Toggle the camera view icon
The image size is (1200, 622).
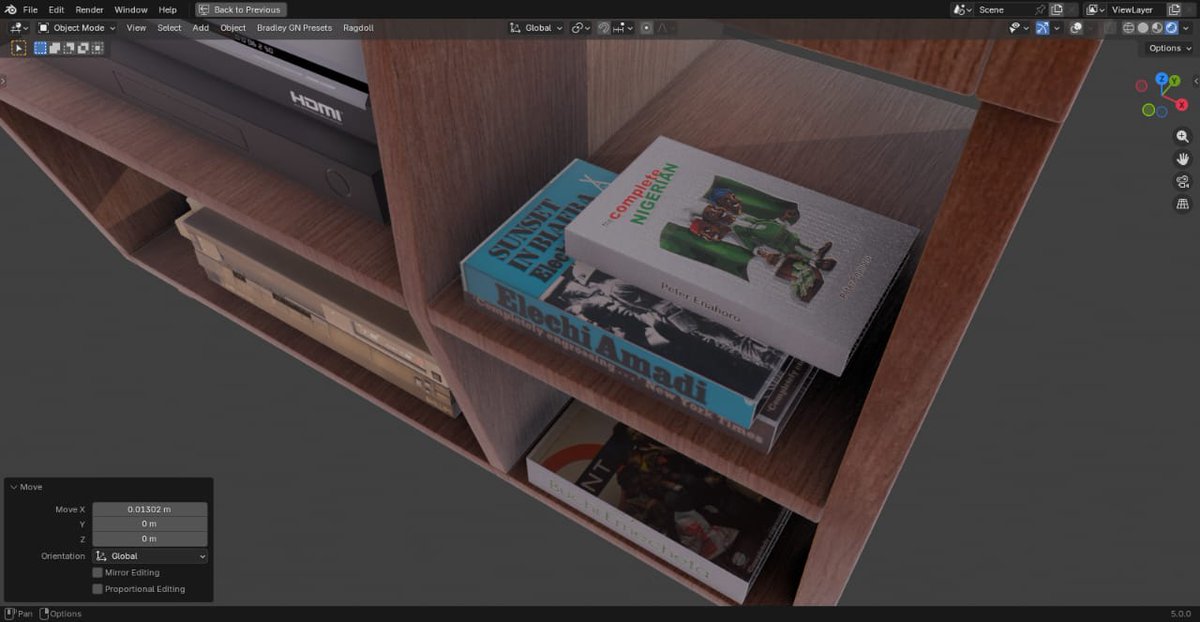[1183, 181]
